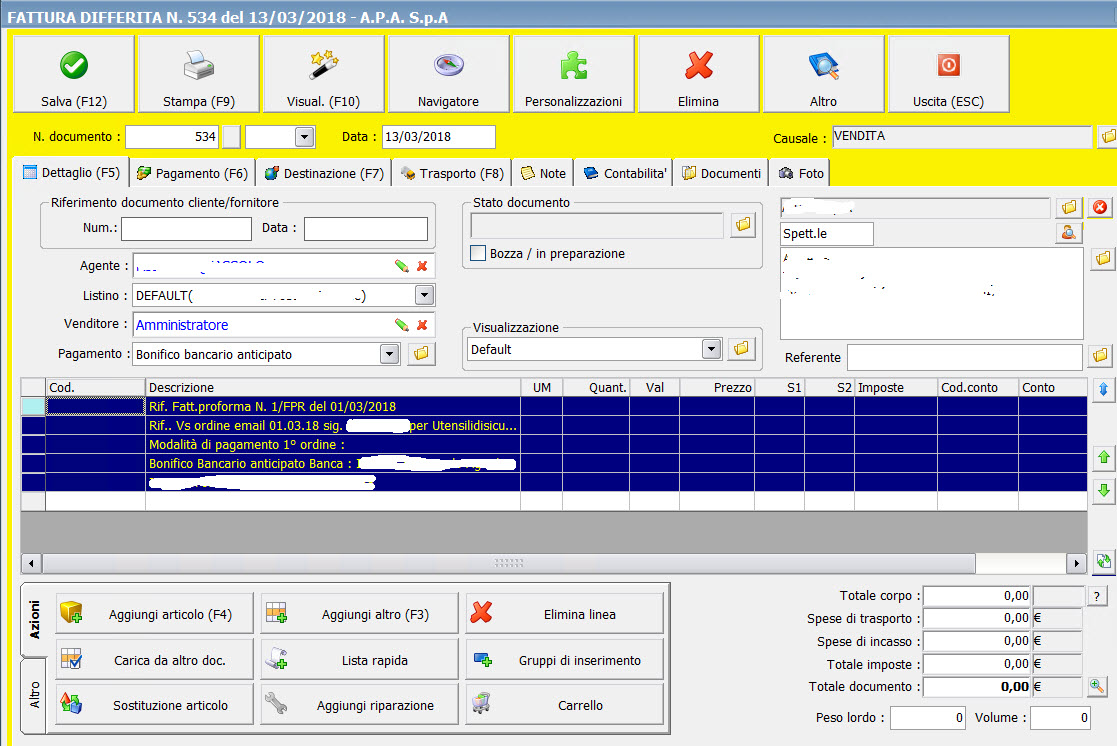This screenshot has width=1117, height=746.
Task: Select row 'Rif. Fatt.proforma N. 1/FPR del 01/03/2018'
Action: pyautogui.click(x=554, y=406)
